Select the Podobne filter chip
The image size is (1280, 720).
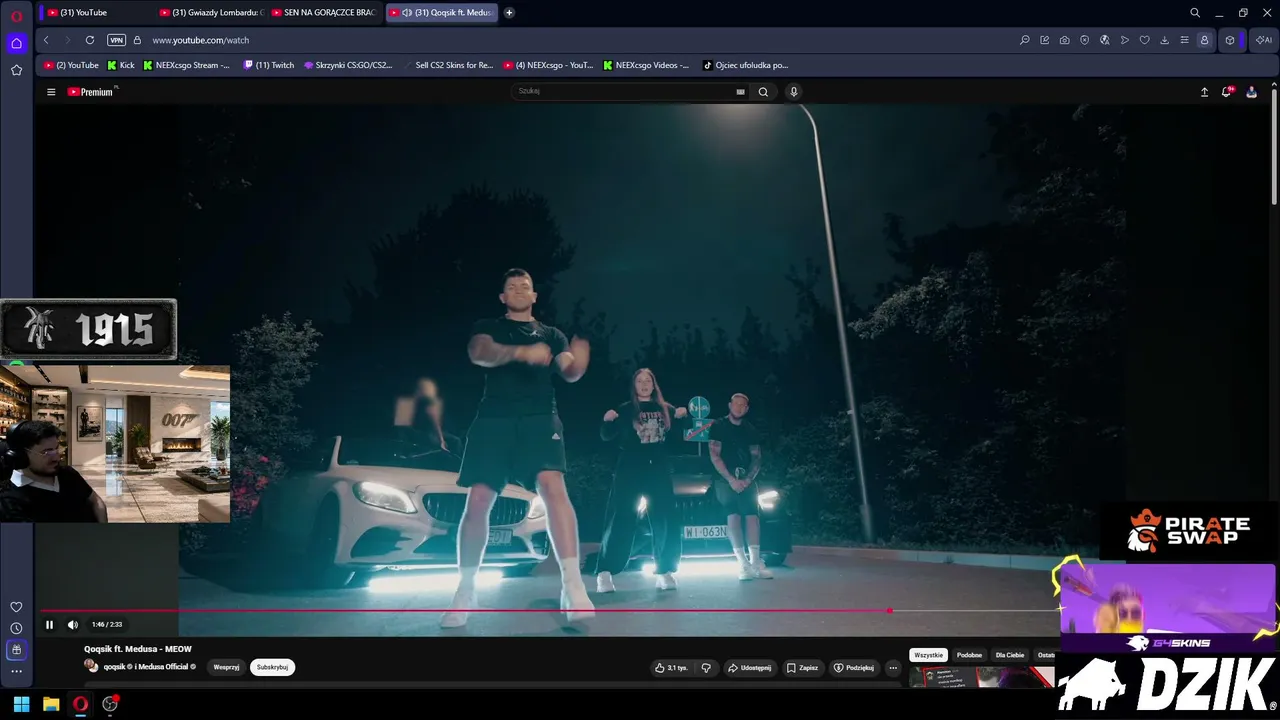(x=969, y=655)
